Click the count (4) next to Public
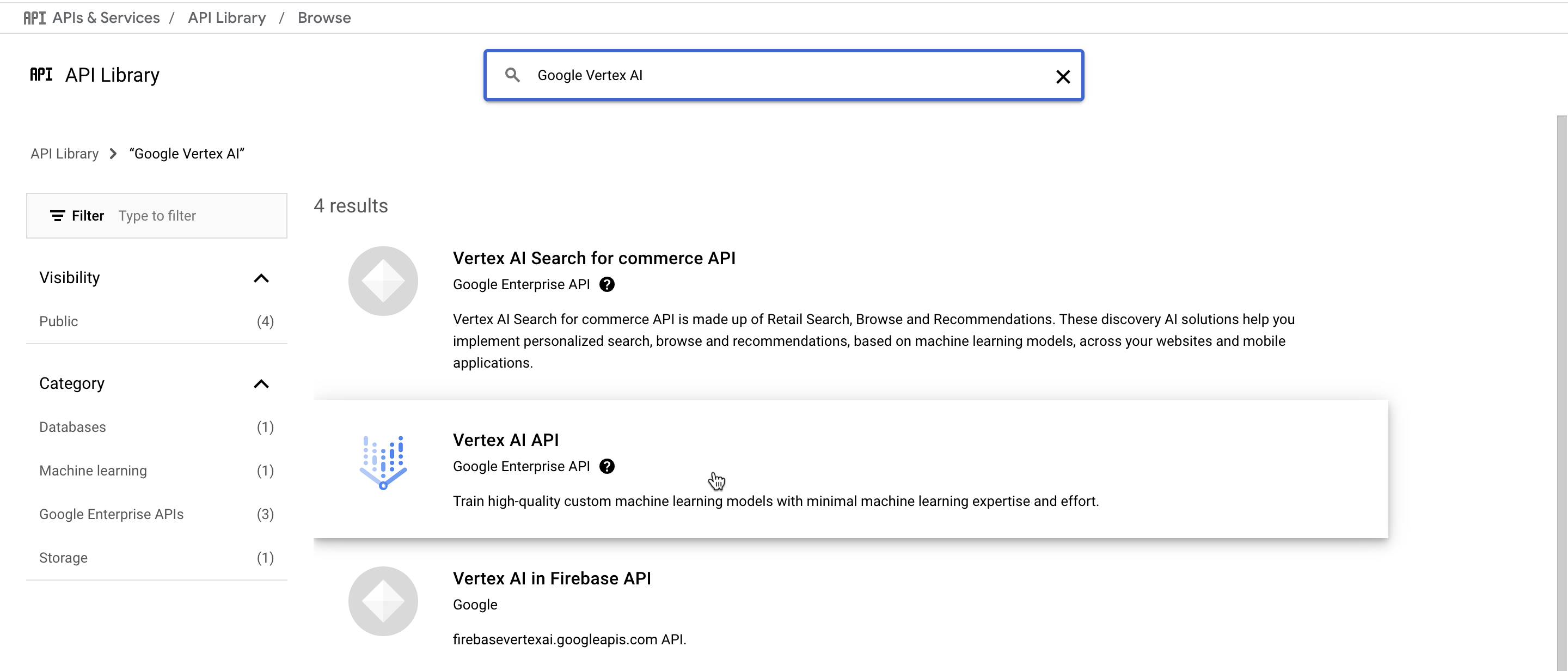1568x671 pixels. [265, 321]
